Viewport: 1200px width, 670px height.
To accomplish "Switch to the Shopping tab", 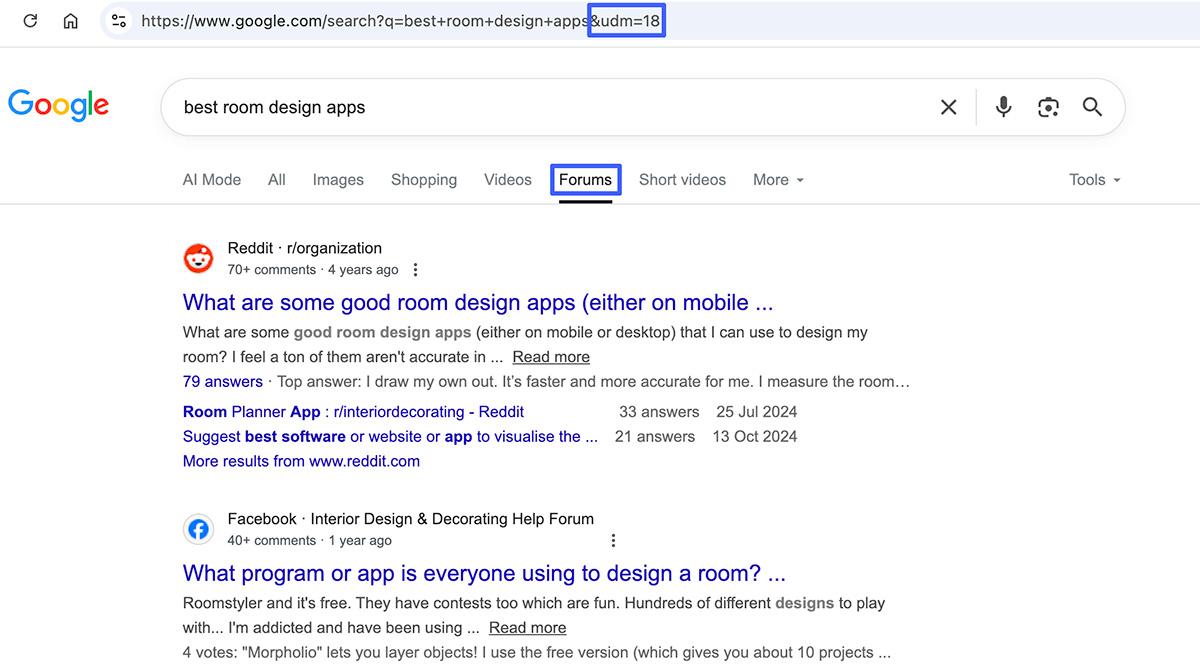I will tap(424, 179).
